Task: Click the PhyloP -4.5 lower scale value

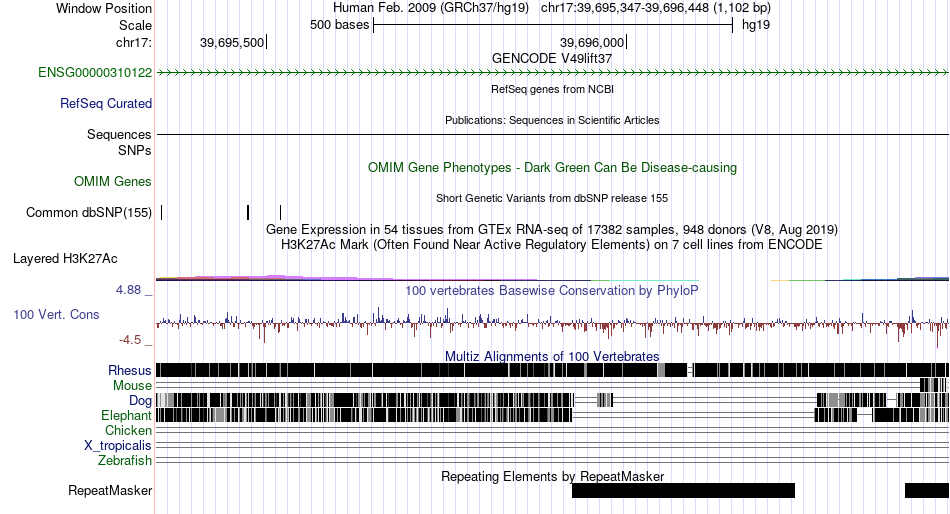Action: (x=130, y=339)
